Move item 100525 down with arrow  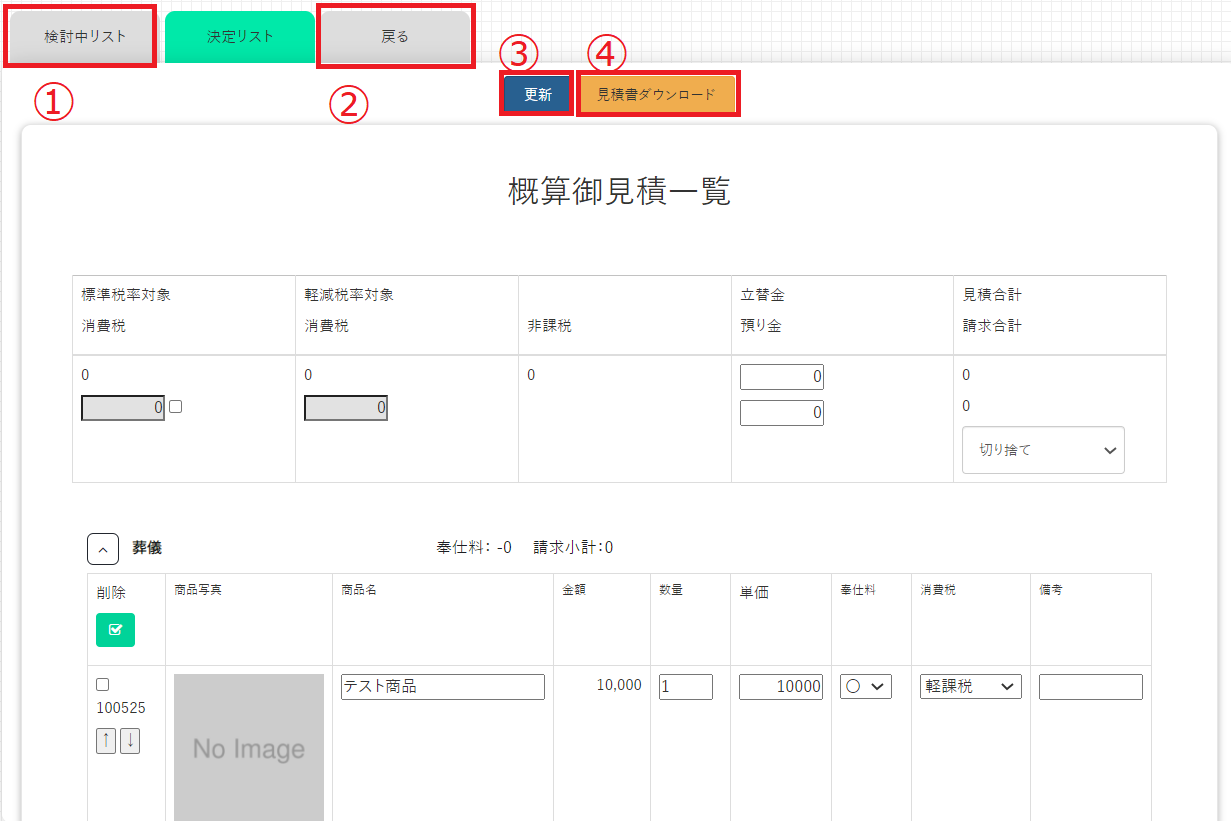(x=130, y=741)
